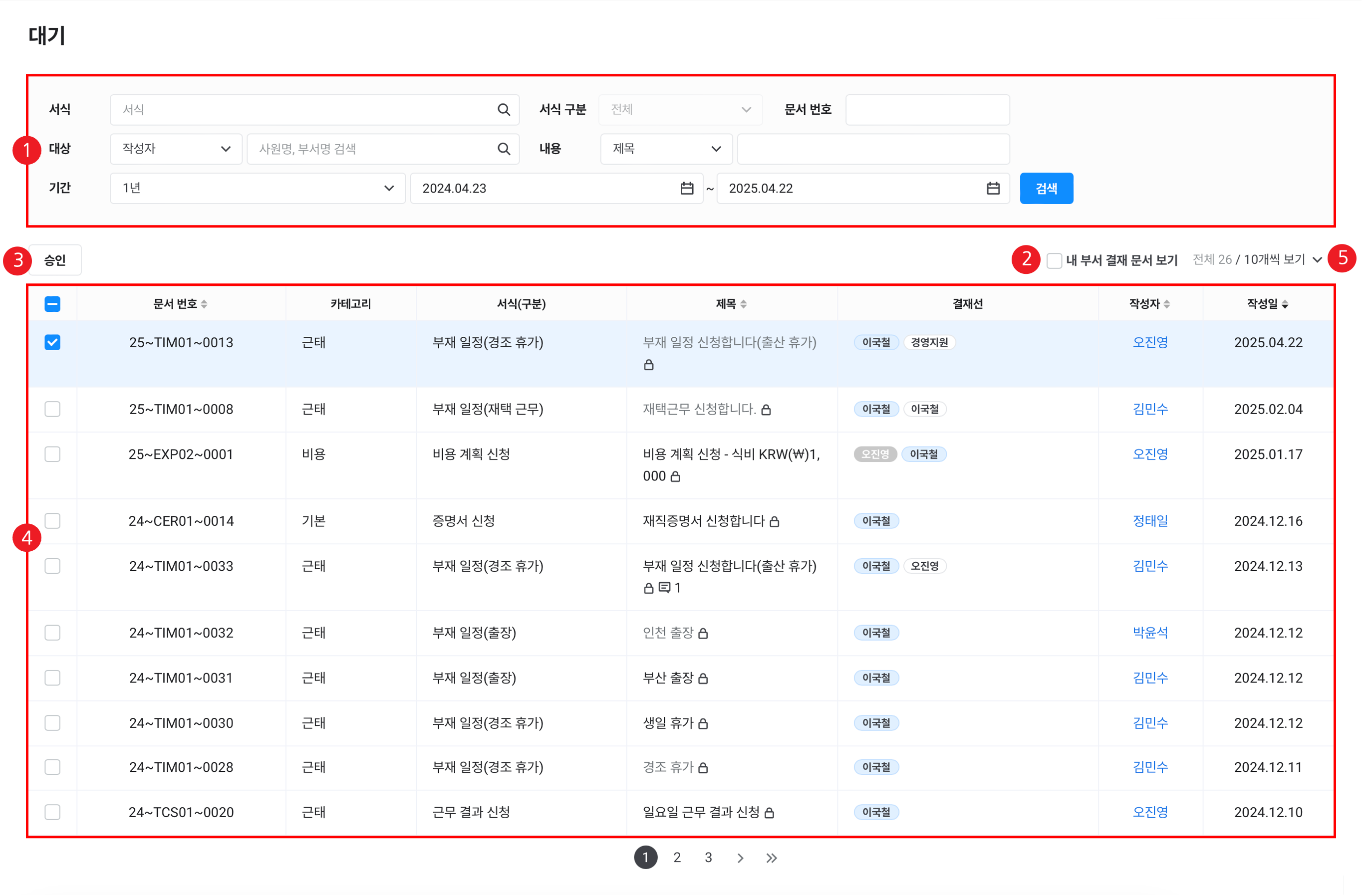Check the 24~CER01~0014 row checkbox
This screenshot has width=1363, height=896.
(53, 521)
